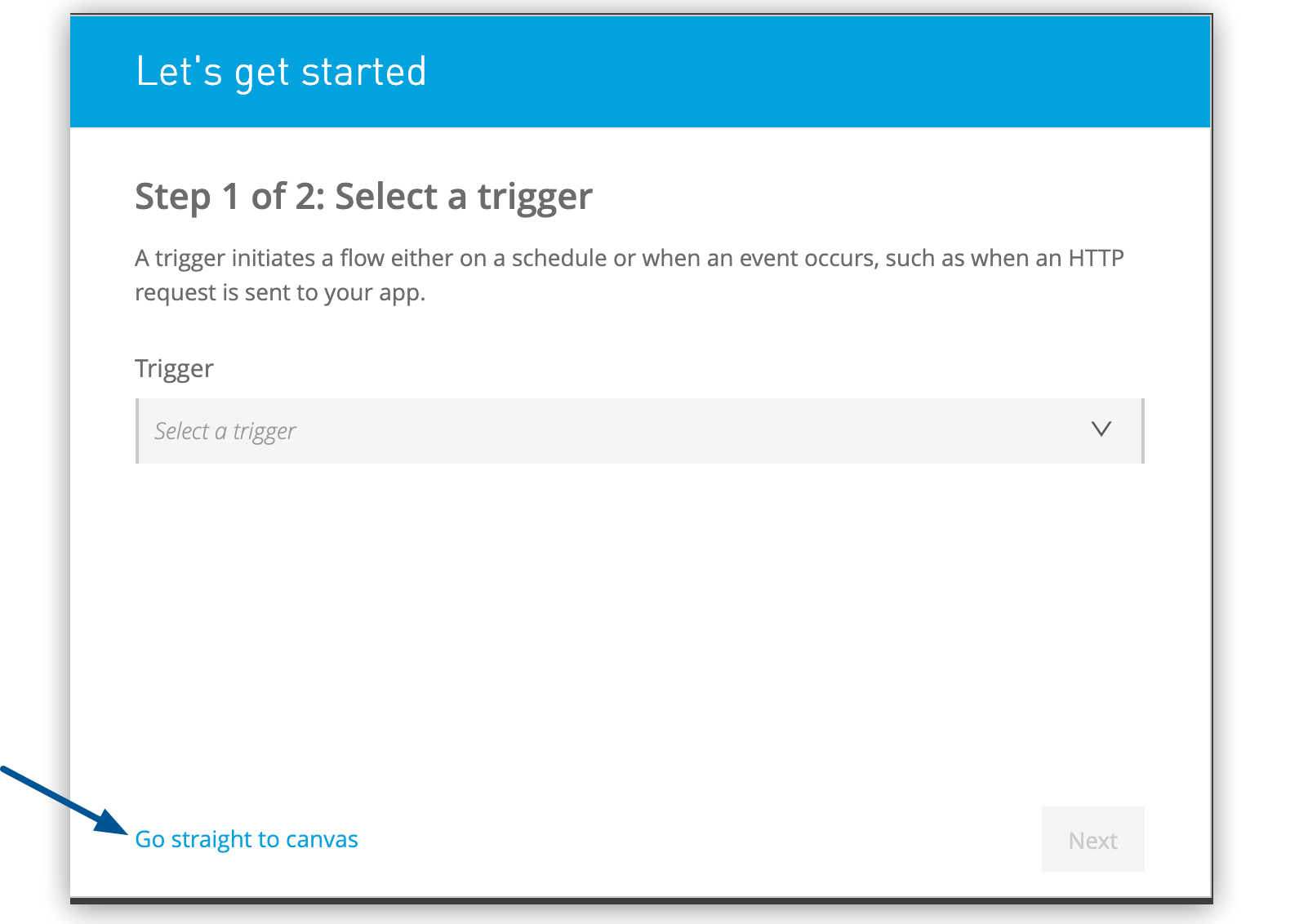Click the Trigger field label
1308x924 pixels.
pyautogui.click(x=174, y=369)
